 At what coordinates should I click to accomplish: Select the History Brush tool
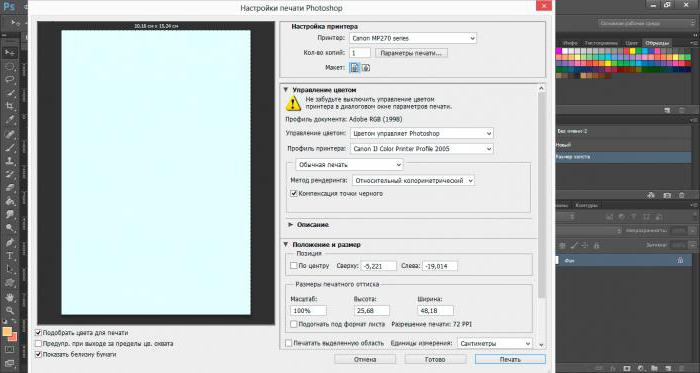point(10,174)
